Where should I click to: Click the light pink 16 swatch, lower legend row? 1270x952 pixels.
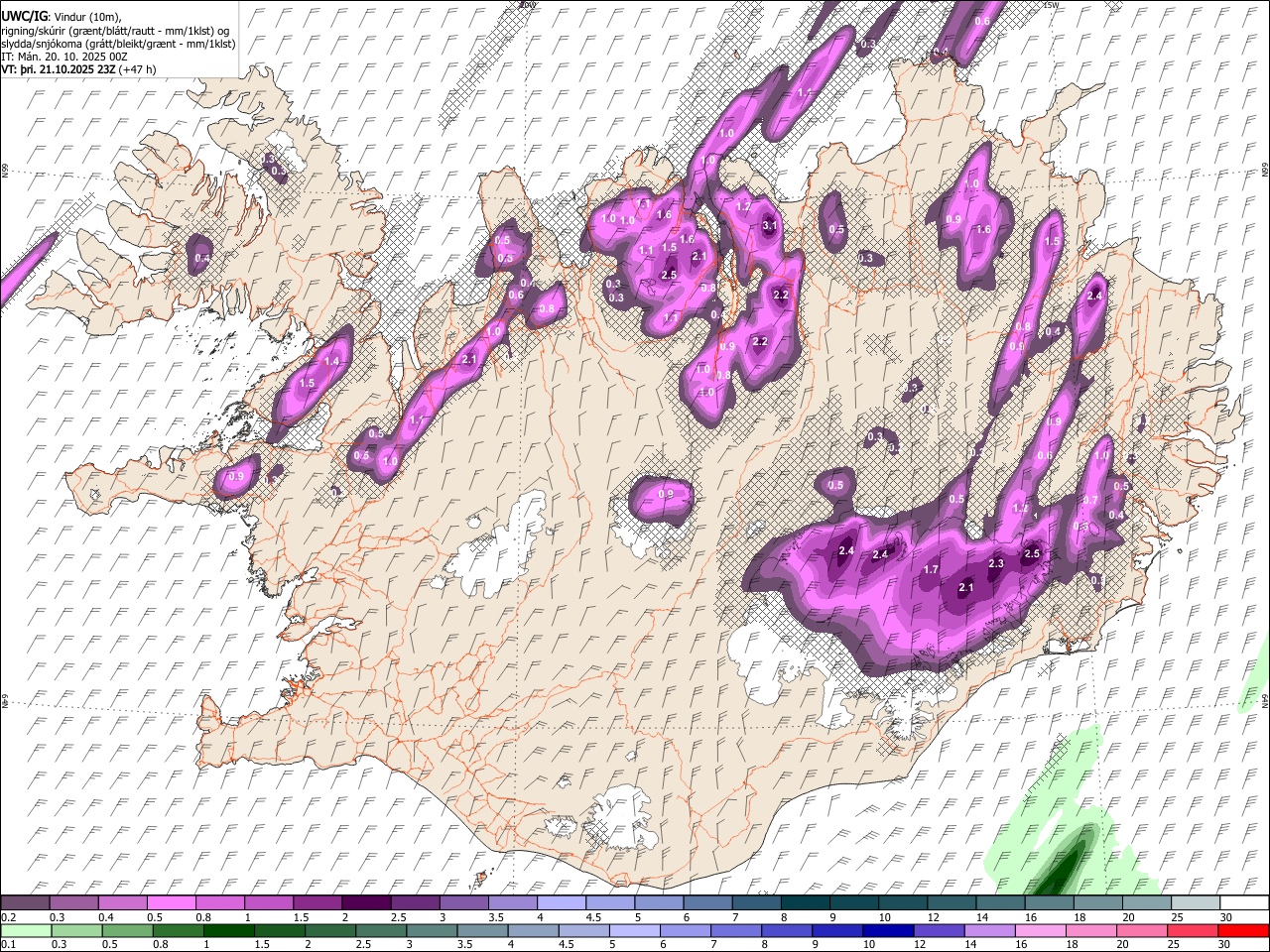click(x=1039, y=930)
